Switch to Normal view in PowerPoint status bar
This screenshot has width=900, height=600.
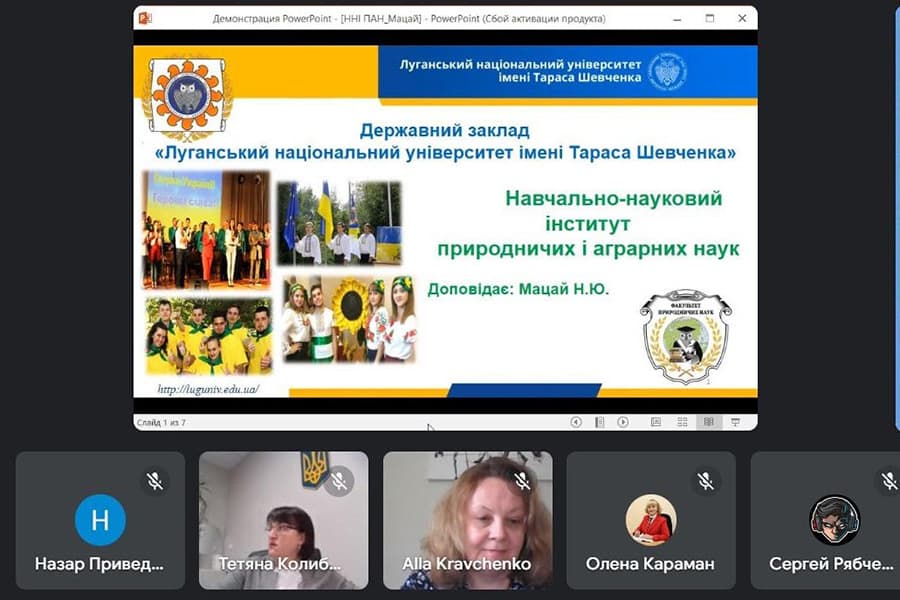(x=655, y=422)
